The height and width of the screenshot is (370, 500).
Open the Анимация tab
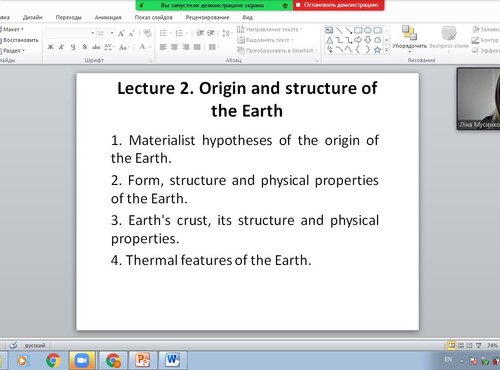(108, 17)
